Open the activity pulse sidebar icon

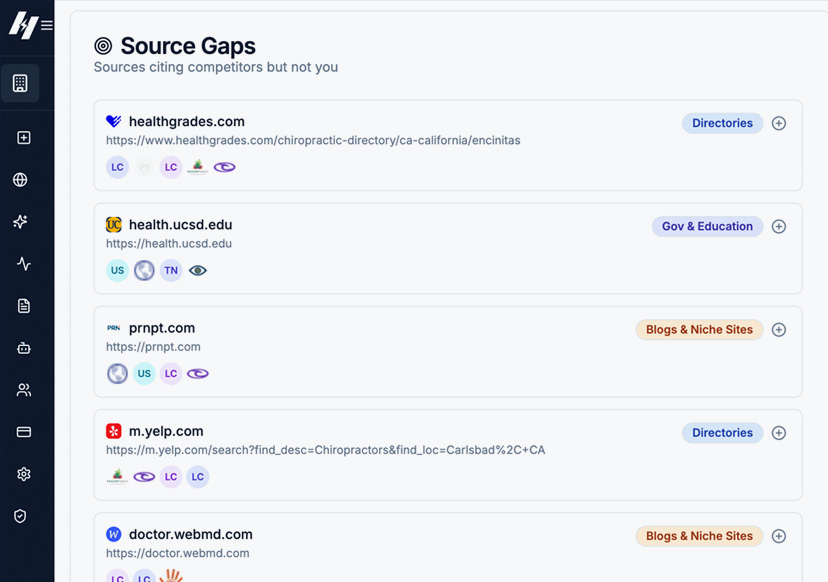(x=24, y=264)
